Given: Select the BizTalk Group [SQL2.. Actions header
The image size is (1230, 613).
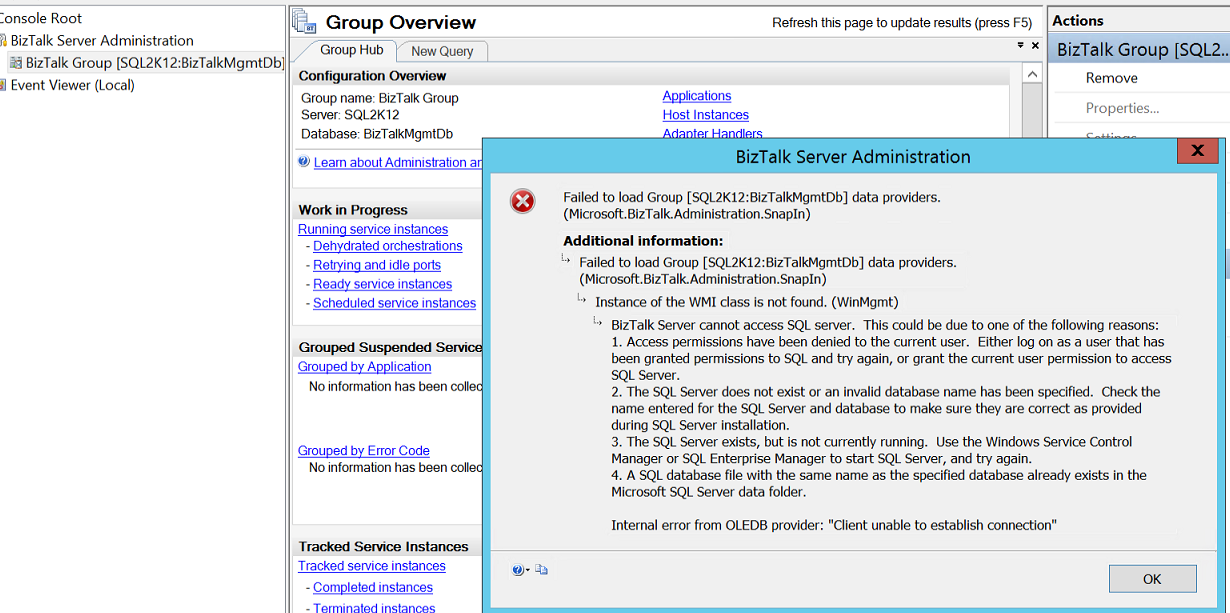Looking at the screenshot, I should pyautogui.click(x=1139, y=49).
